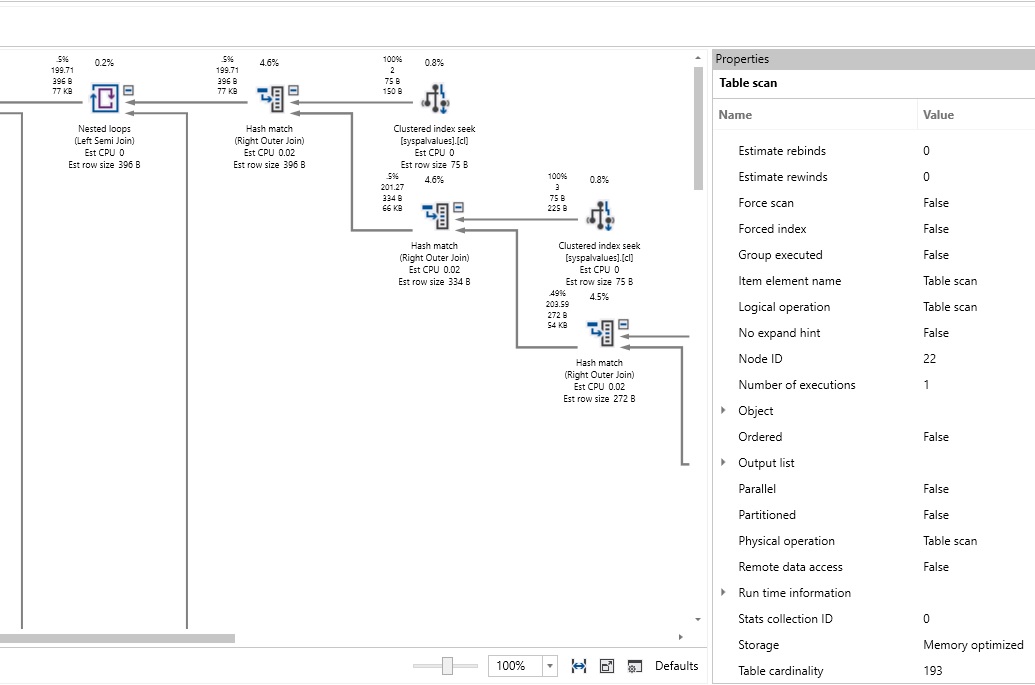Select the Physical operation property row
Image resolution: width=1035 pixels, height=685 pixels.
point(874,541)
